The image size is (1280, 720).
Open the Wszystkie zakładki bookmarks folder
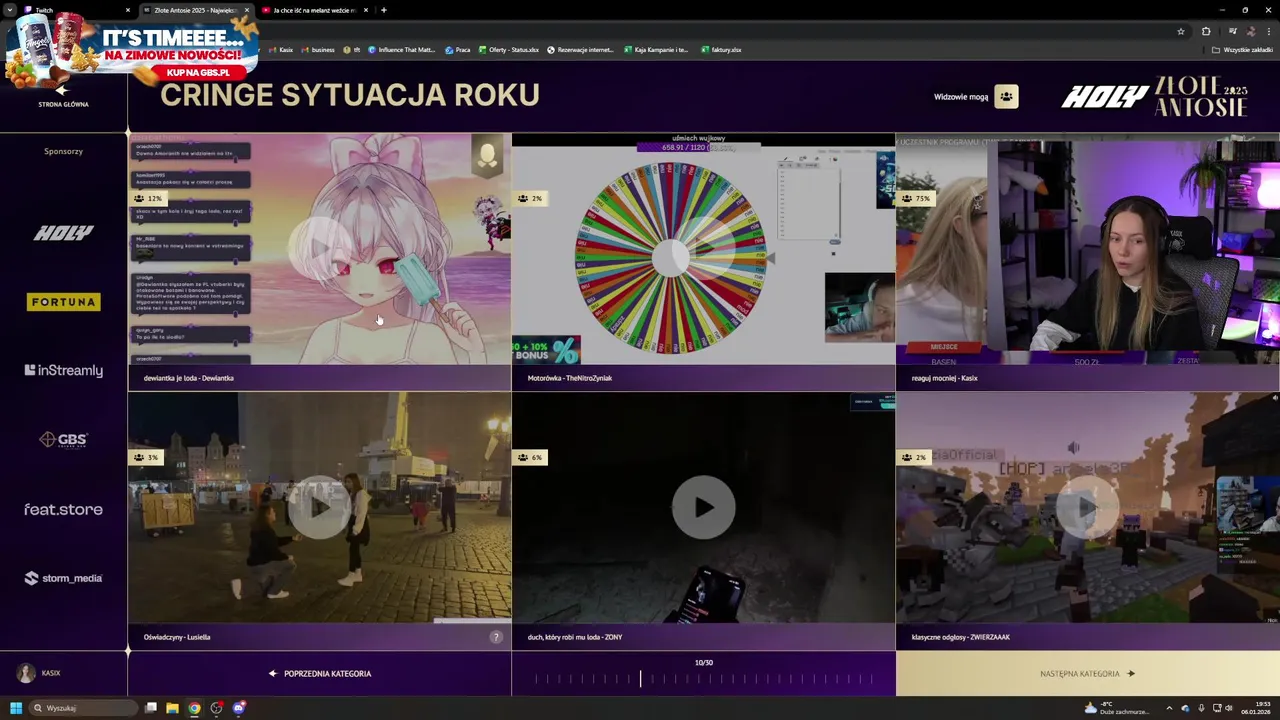1242,49
